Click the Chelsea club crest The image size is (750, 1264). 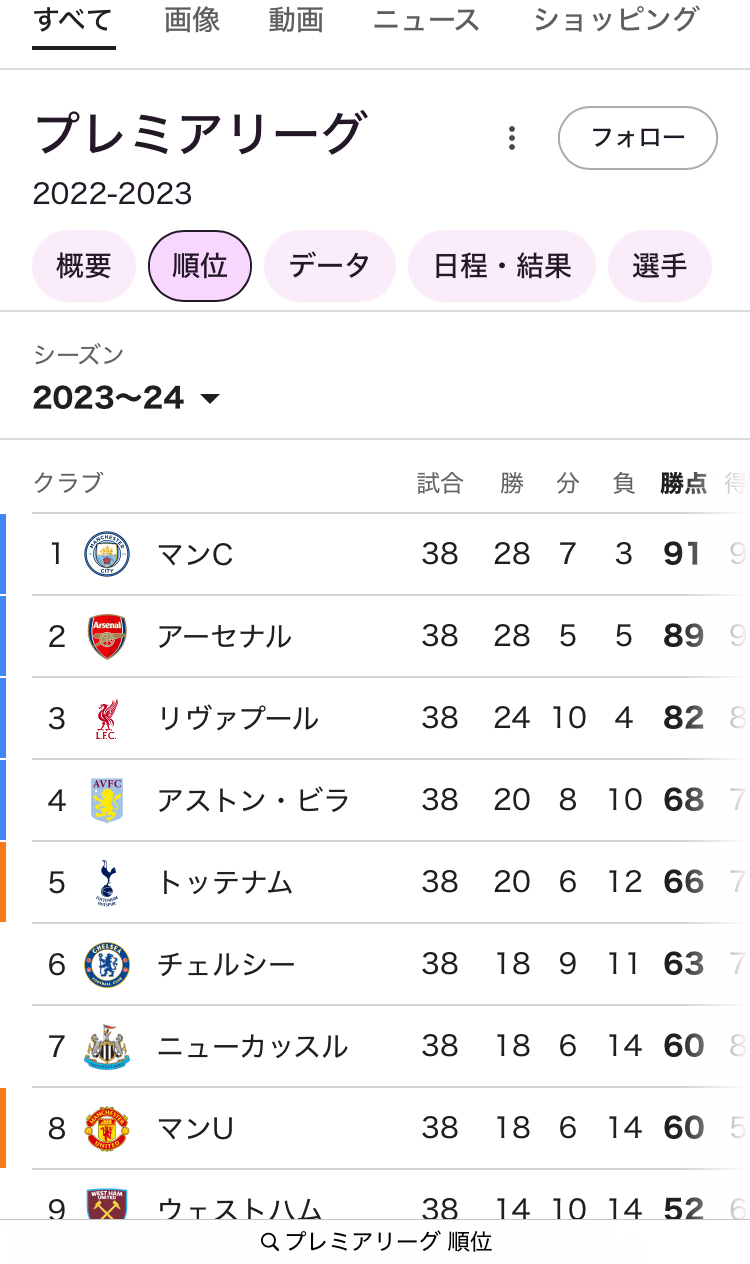point(107,964)
